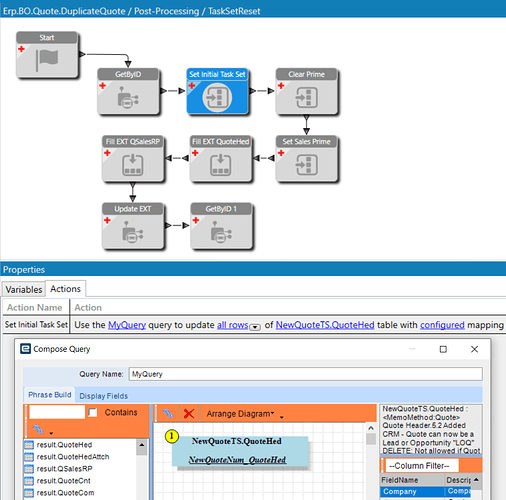
Task: Select the Start flag node
Action: pos(47,55)
